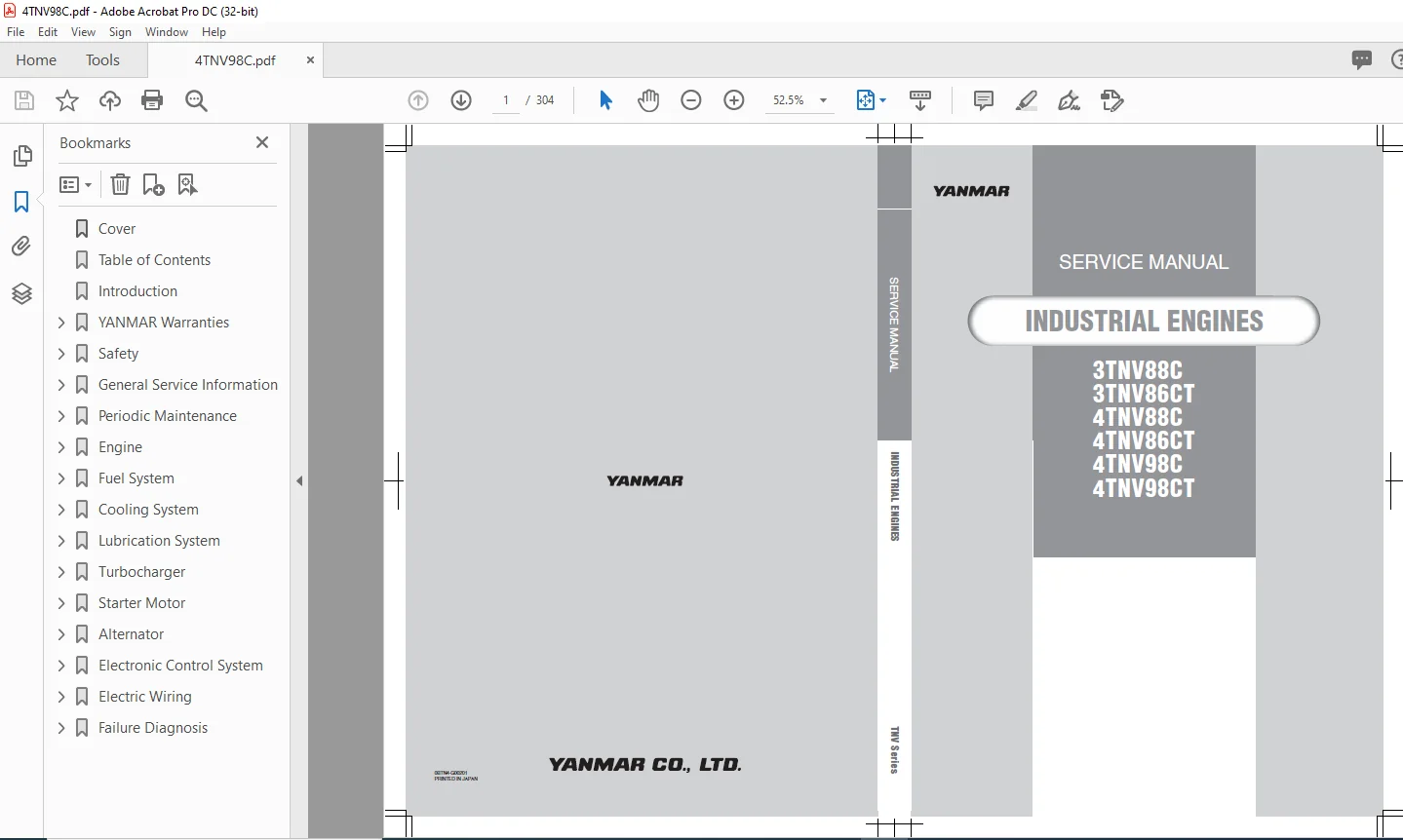Viewport: 1403px width, 840px height.
Task: Click find current bookmark icon
Action: click(188, 184)
